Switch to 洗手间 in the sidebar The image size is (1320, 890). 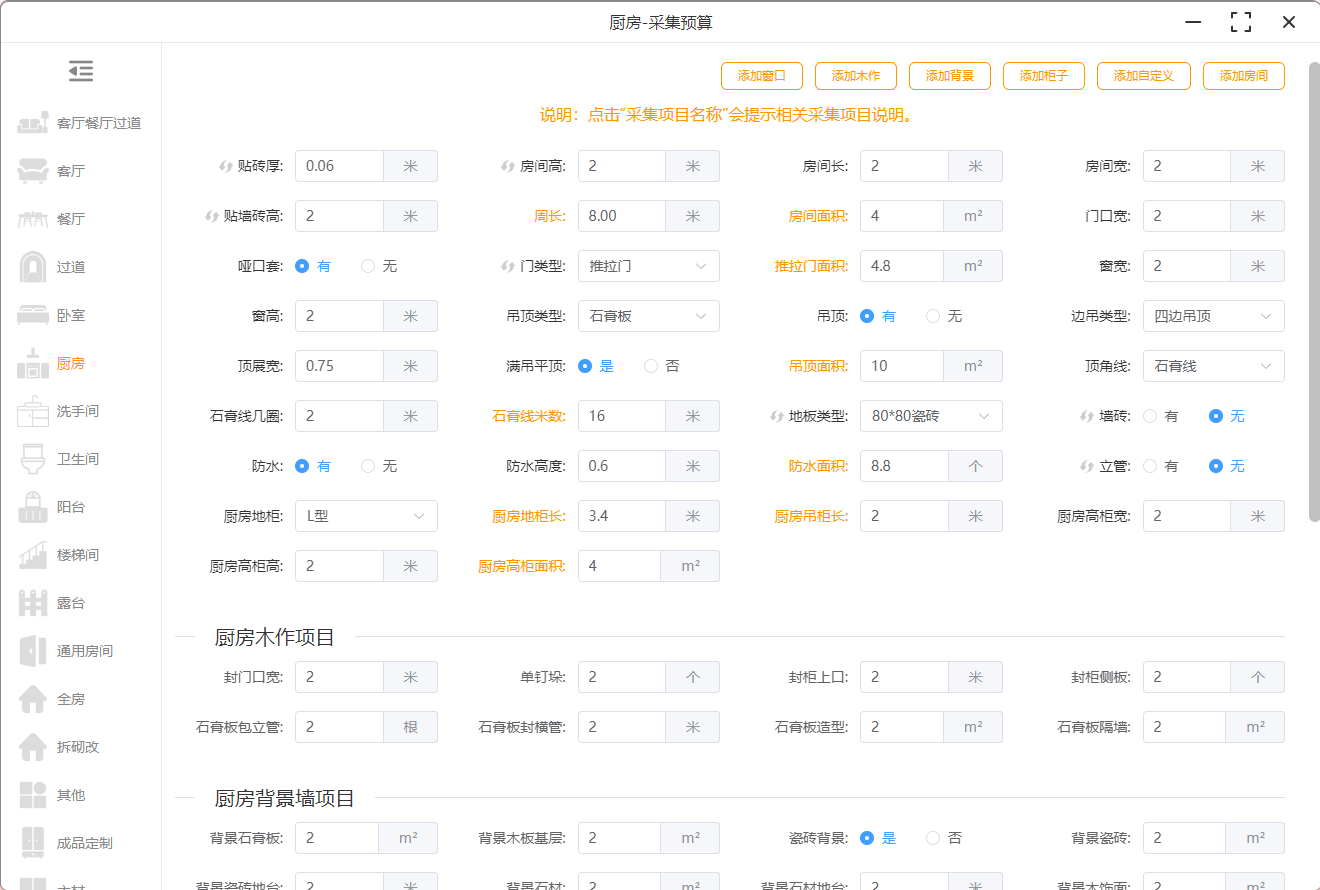77,411
